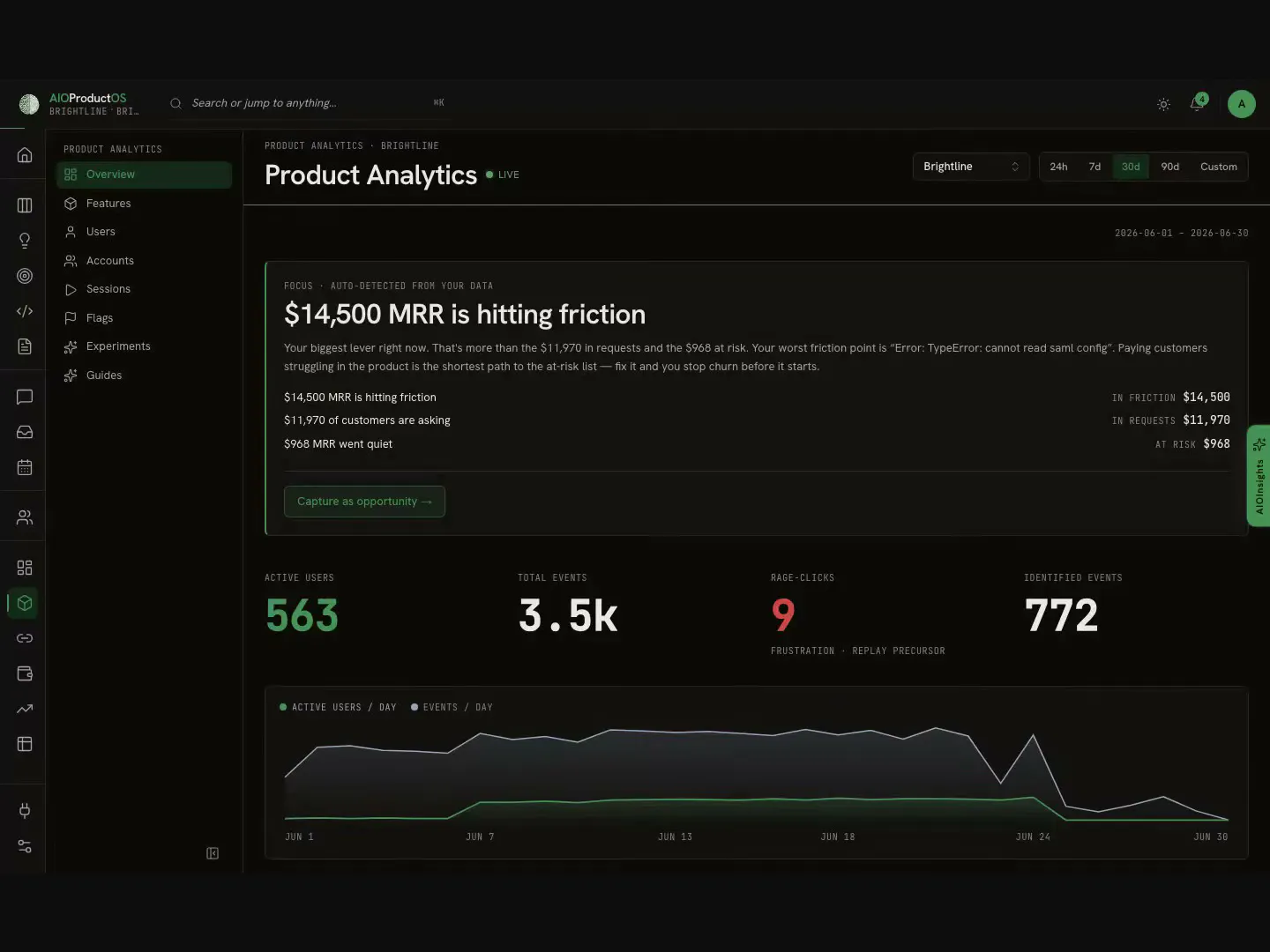Click the In Friction $14,500 value
The image size is (1270, 952).
point(1206,398)
